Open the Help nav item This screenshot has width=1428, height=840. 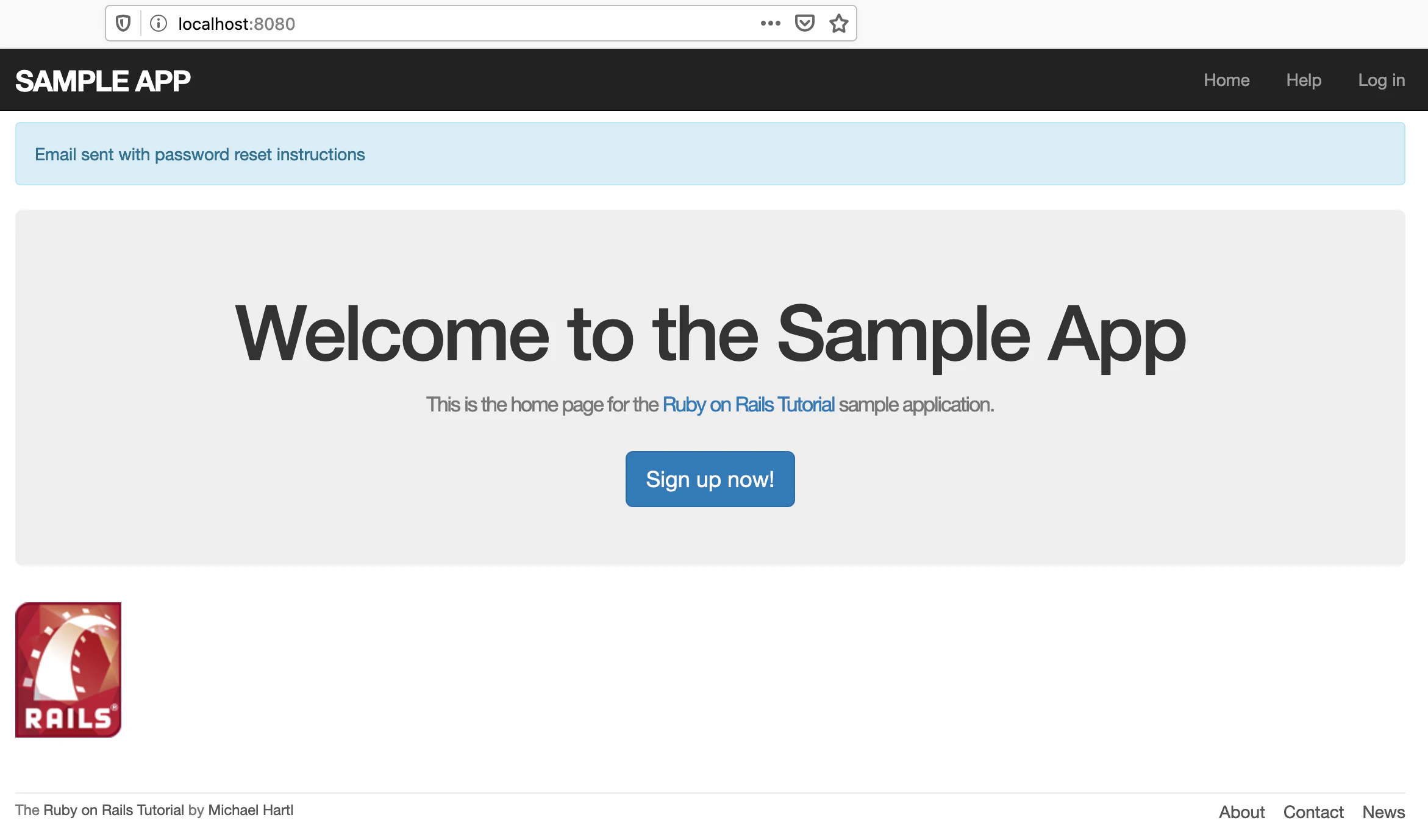pos(1304,80)
